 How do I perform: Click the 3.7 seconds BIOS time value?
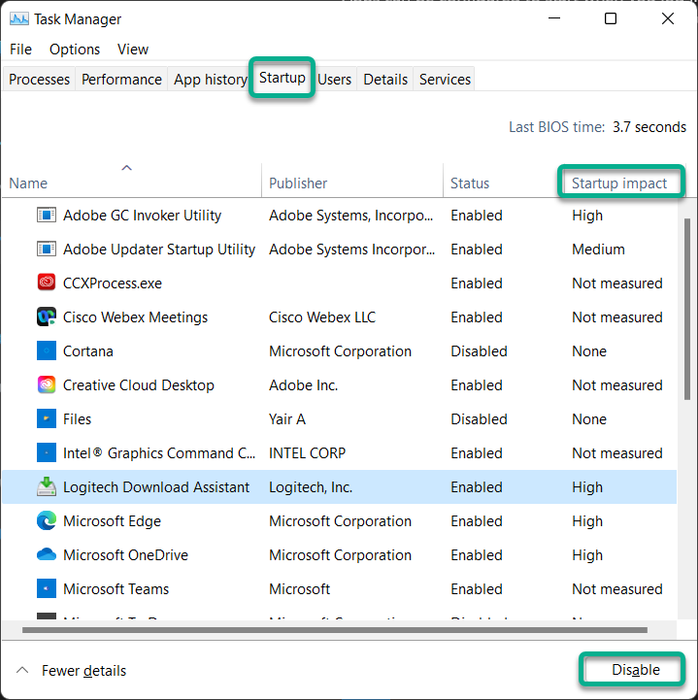point(649,127)
